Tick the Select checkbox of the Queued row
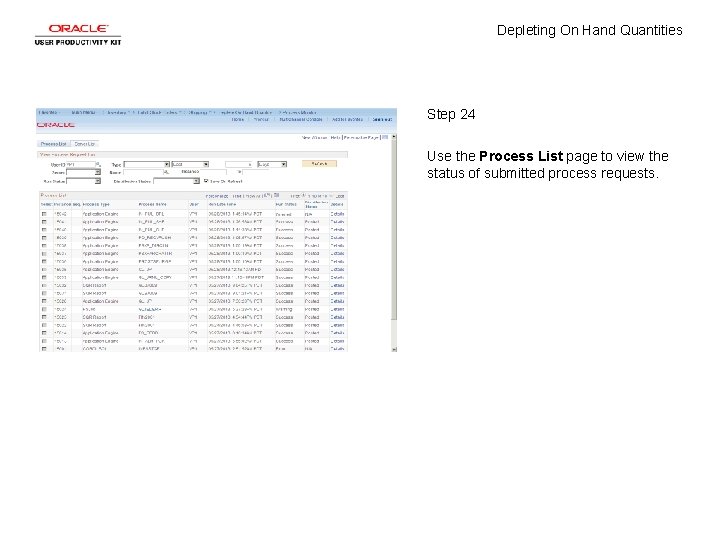 44,214
